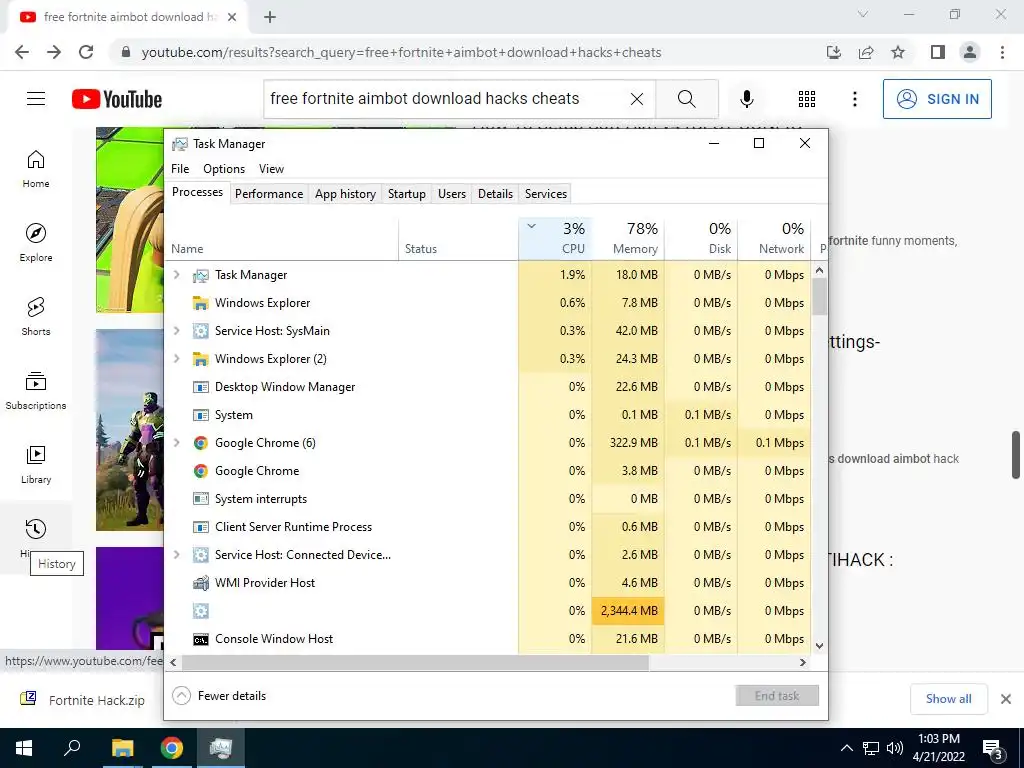Image resolution: width=1024 pixels, height=768 pixels.
Task: Click install/download icon in address bar
Action: pyautogui.click(x=834, y=52)
